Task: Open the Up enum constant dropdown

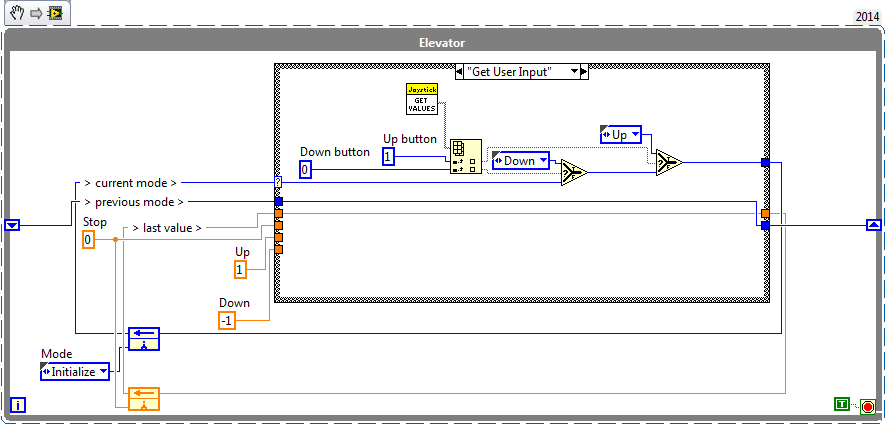Action: click(636, 135)
